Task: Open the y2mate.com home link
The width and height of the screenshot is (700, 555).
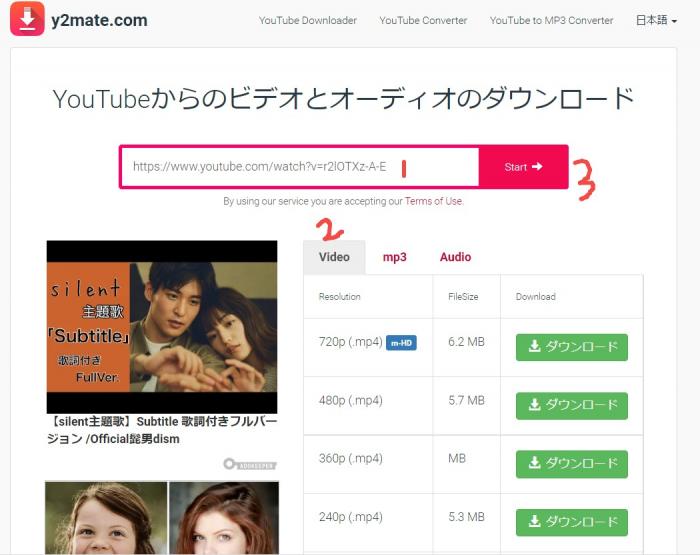Action: [x=99, y=21]
